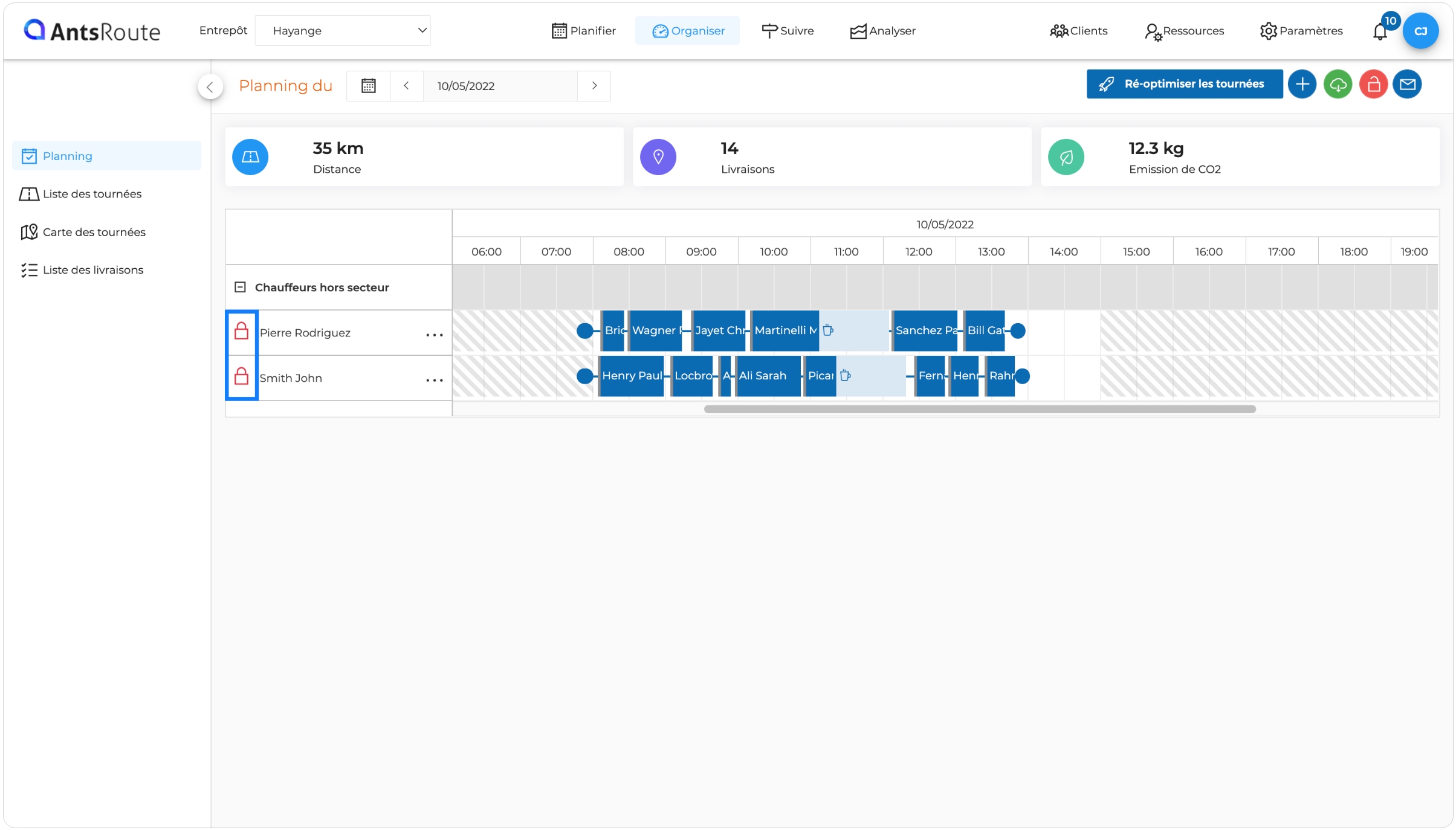Image resolution: width=1456 pixels, height=830 pixels.
Task: Switch to the Organiser tab
Action: (x=688, y=31)
